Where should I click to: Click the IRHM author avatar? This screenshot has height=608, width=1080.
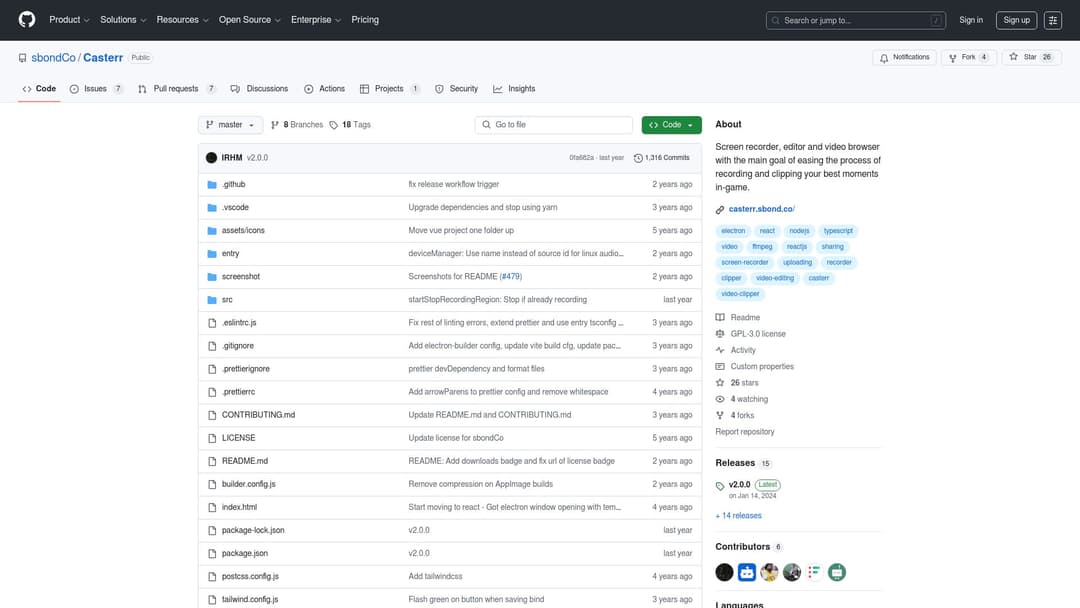coord(211,158)
